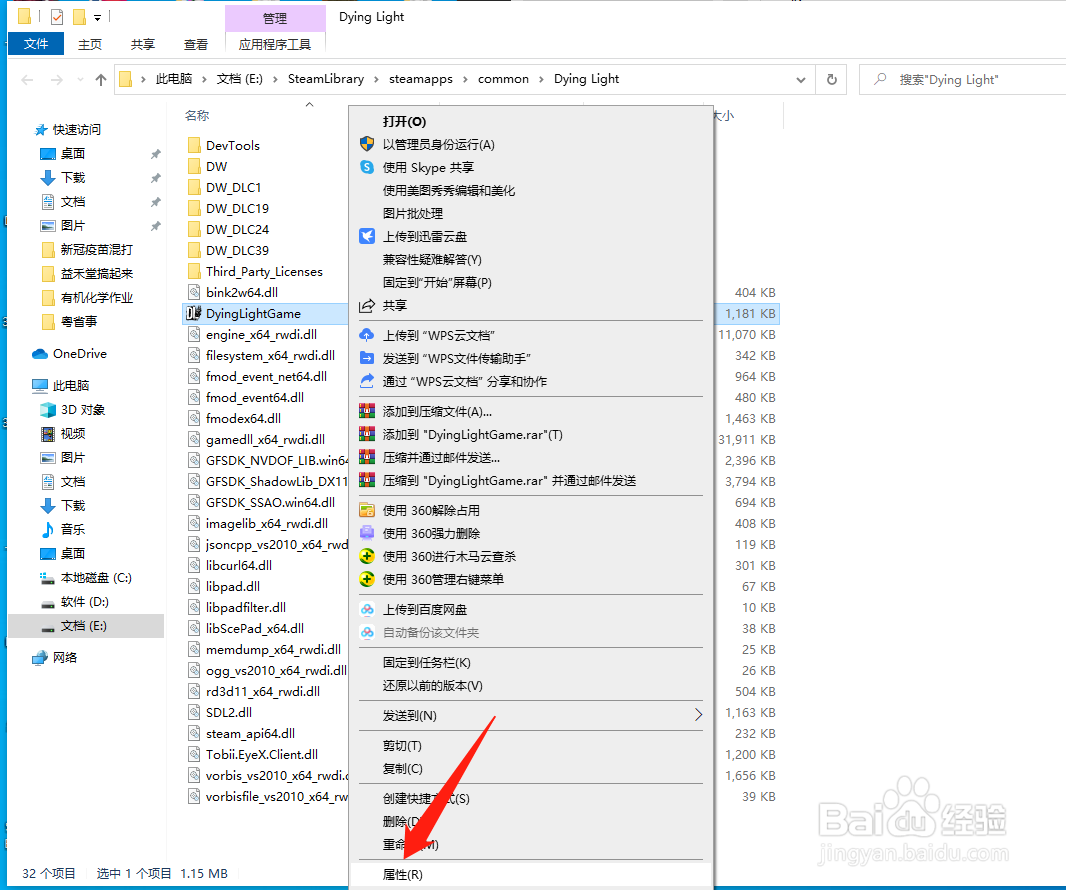This screenshot has width=1066, height=890.
Task: Click the OneDrive cloud icon in sidebar
Action: [x=40, y=354]
